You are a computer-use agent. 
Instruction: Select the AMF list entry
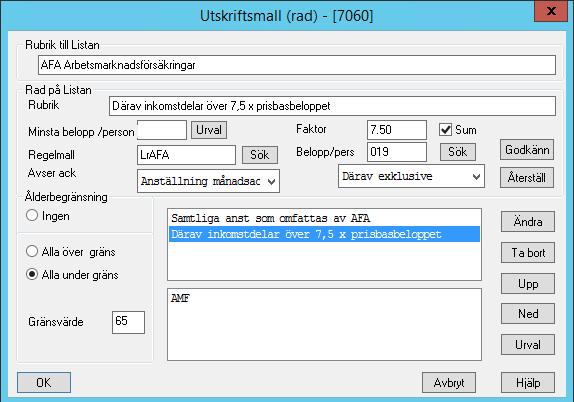tap(324, 298)
